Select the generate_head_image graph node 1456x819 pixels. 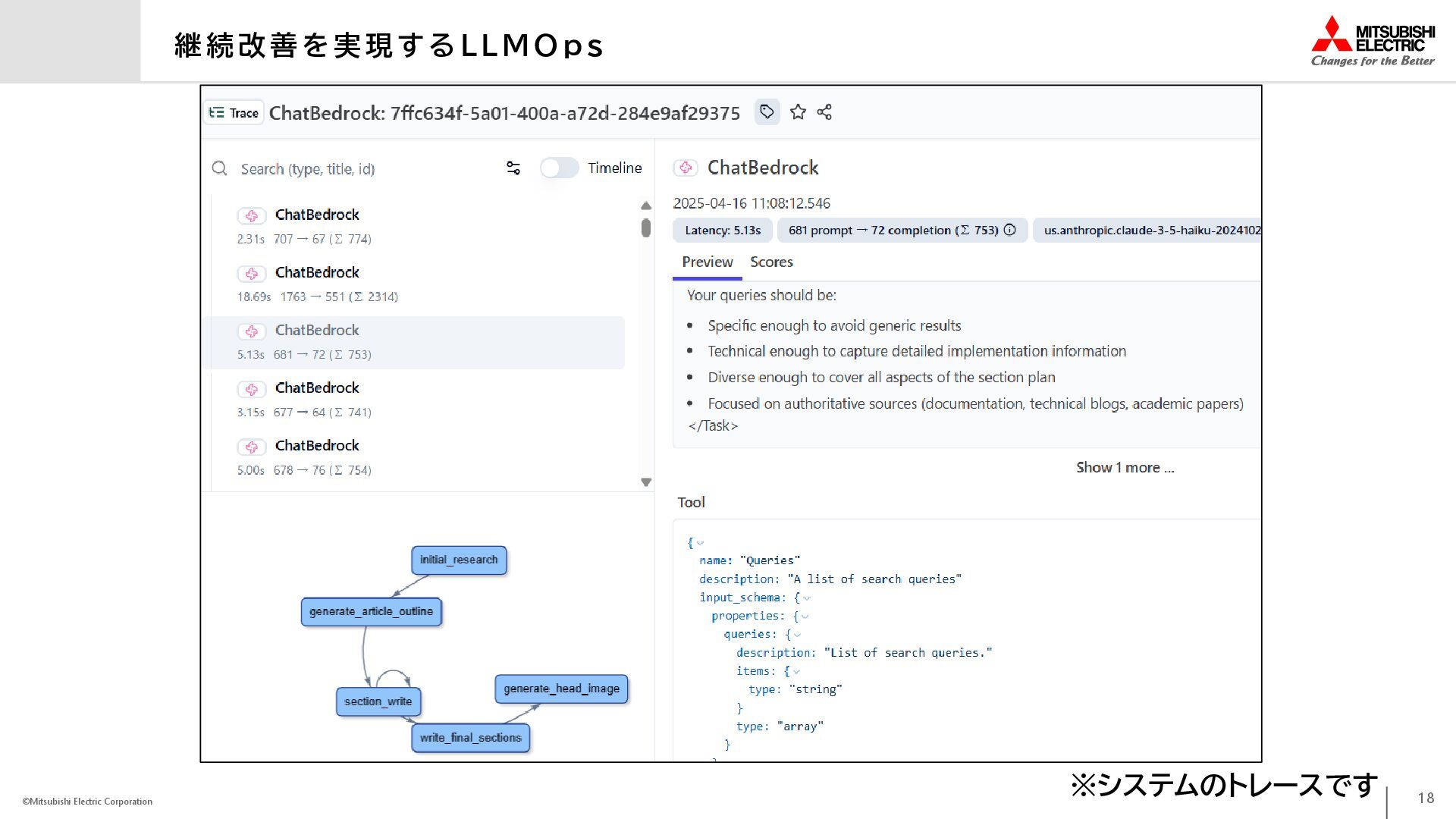coord(561,689)
